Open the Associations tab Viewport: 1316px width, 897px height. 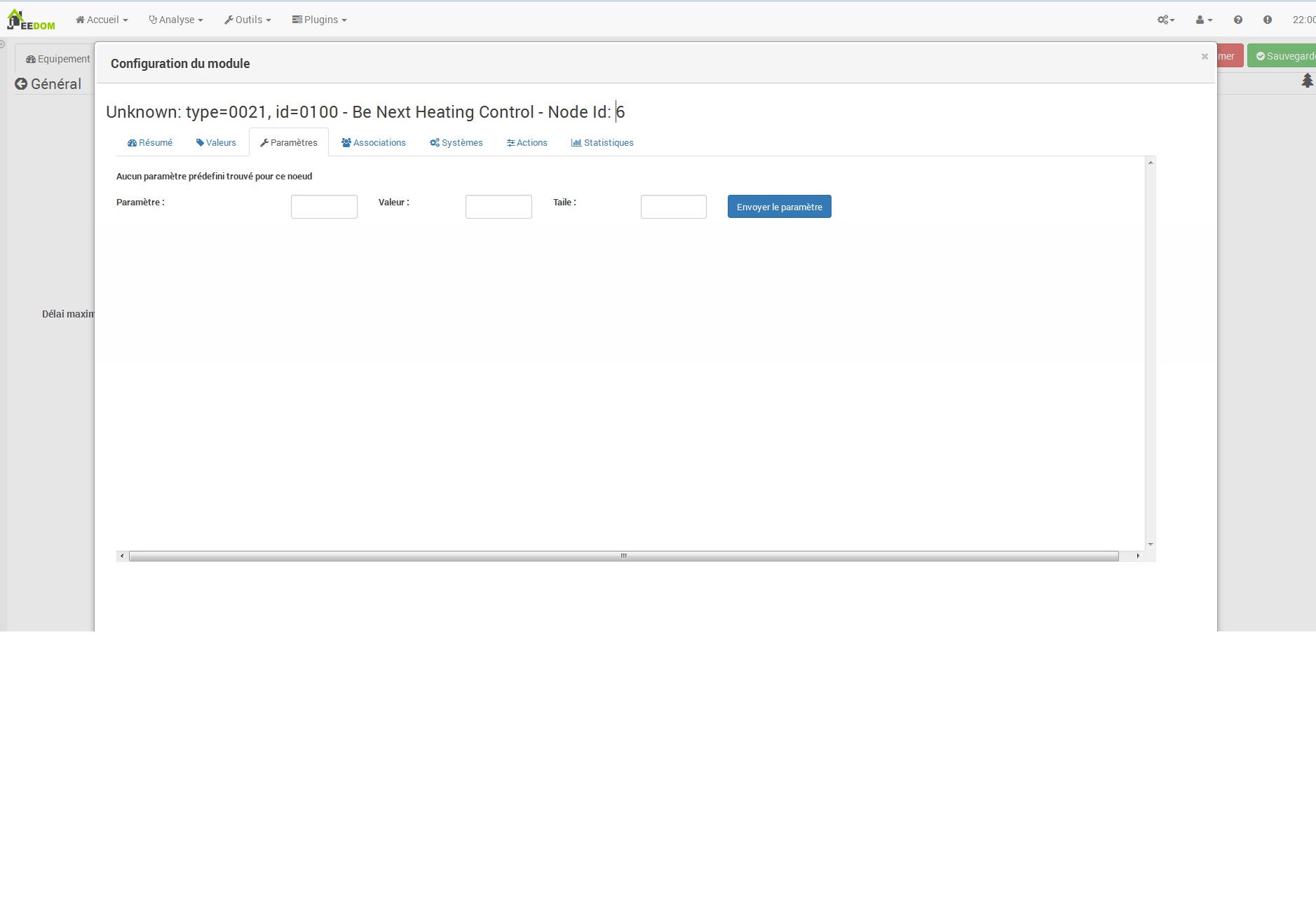pyautogui.click(x=374, y=142)
